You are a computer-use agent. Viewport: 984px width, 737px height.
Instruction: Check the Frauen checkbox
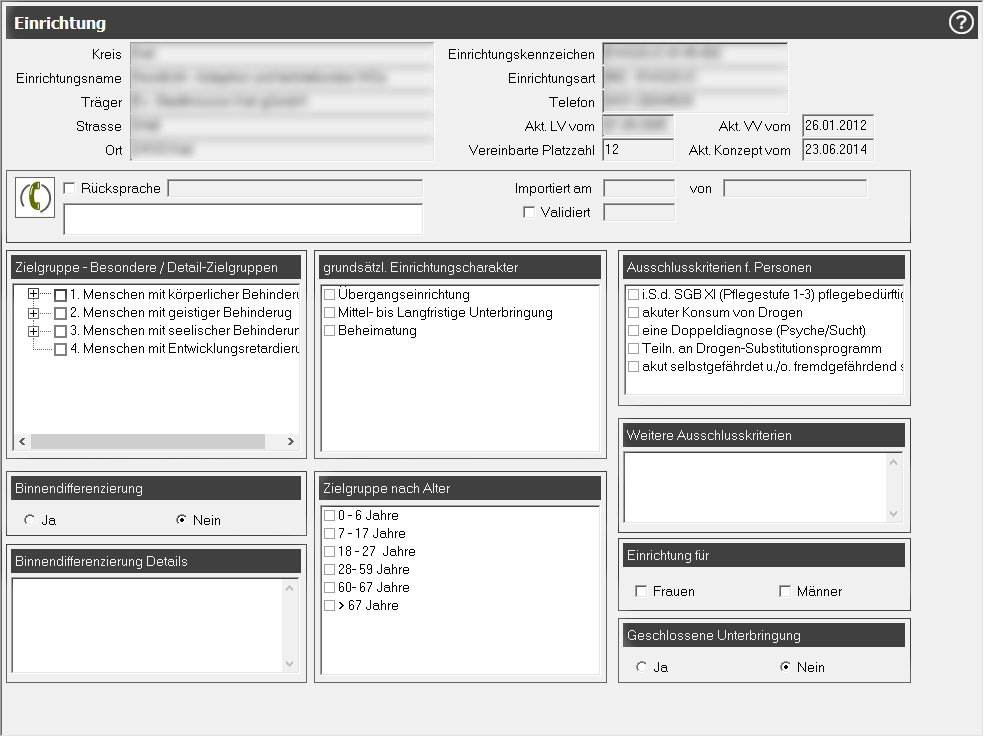point(641,591)
